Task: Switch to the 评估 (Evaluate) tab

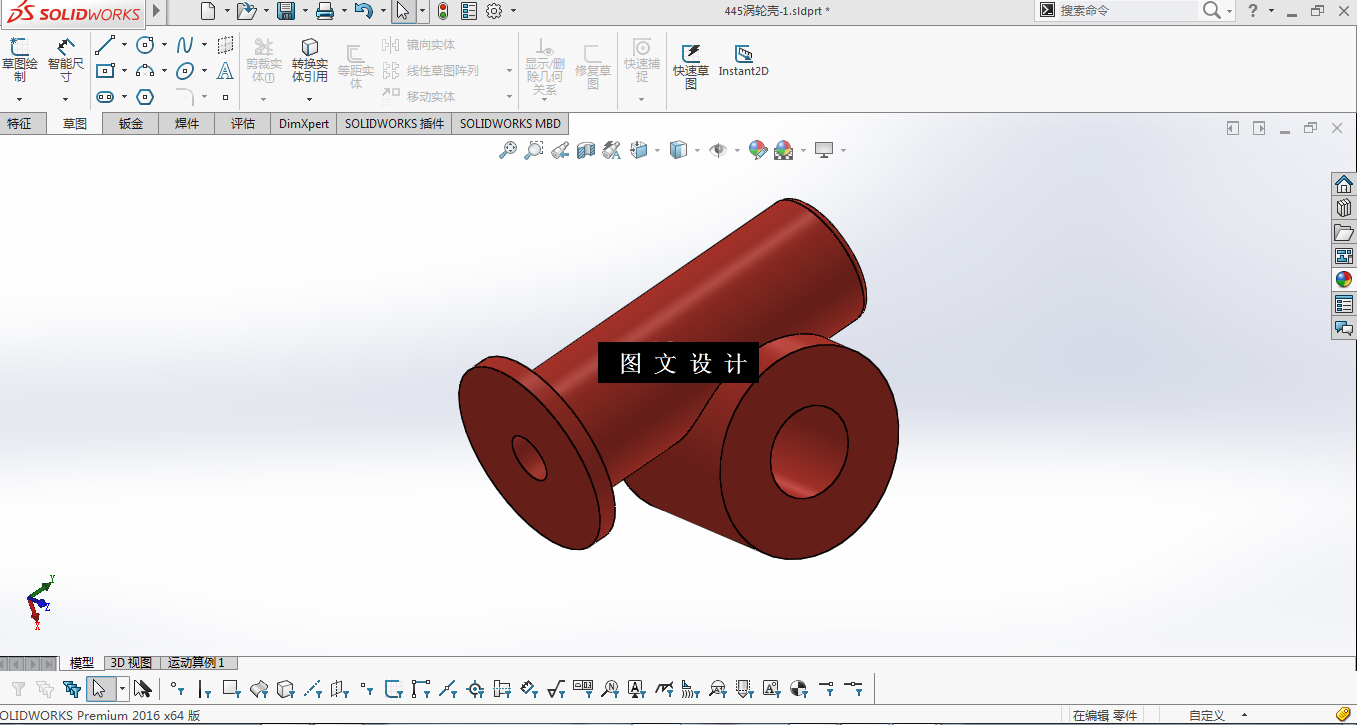Action: point(243,124)
